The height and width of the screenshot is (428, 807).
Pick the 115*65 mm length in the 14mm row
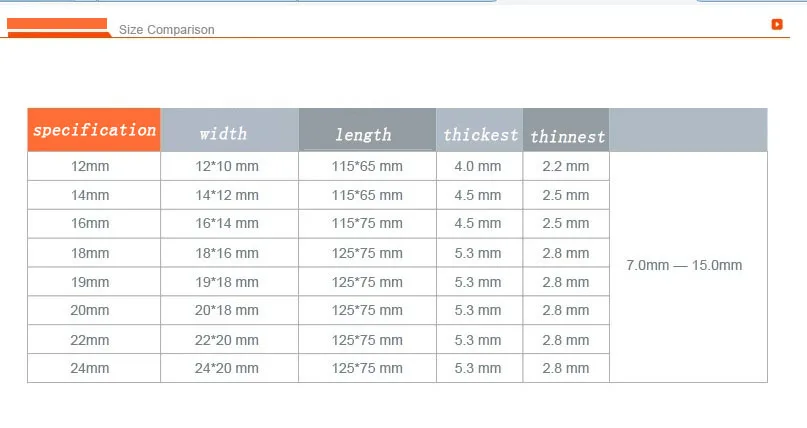pos(367,195)
